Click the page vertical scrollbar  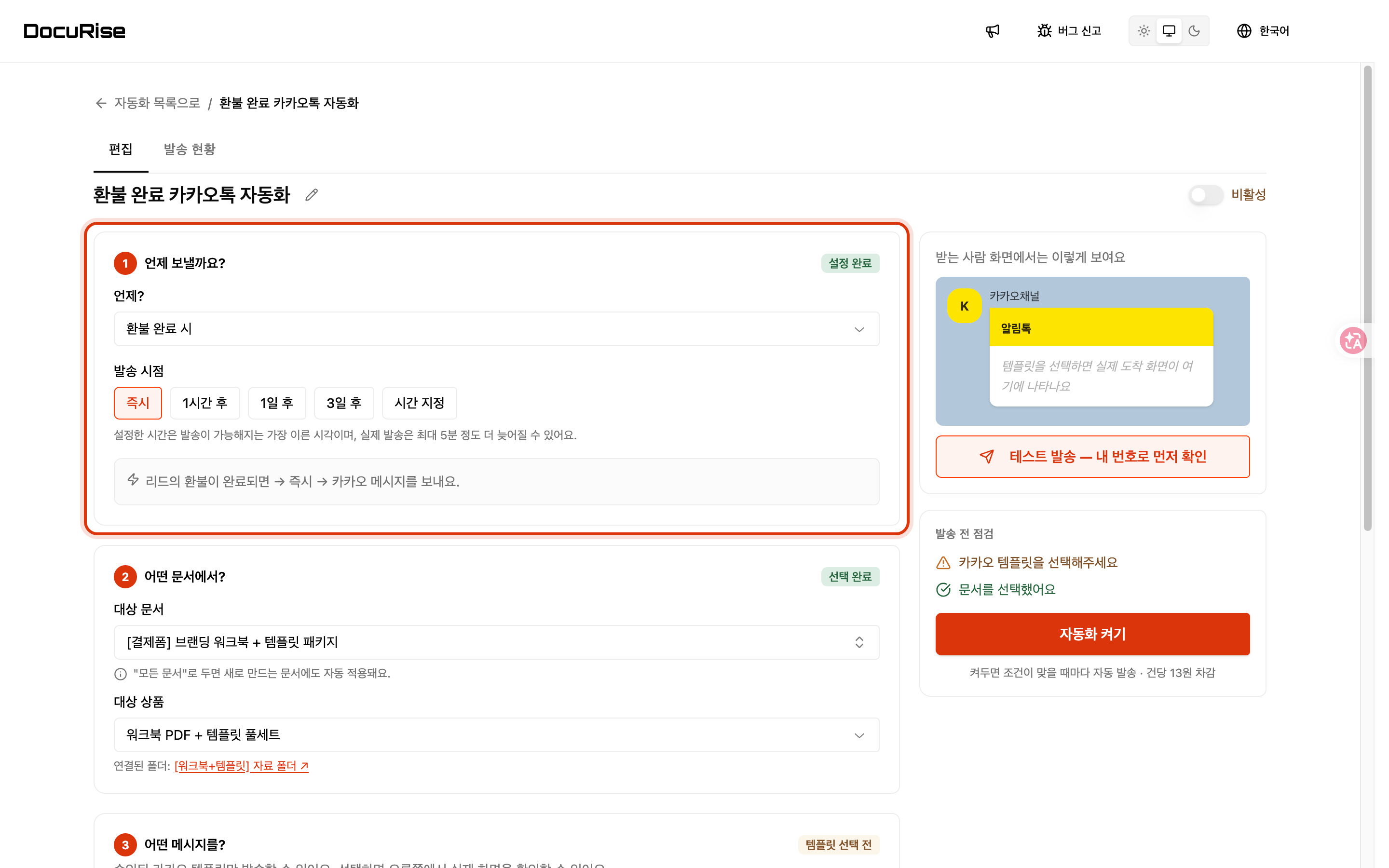(x=1367, y=298)
